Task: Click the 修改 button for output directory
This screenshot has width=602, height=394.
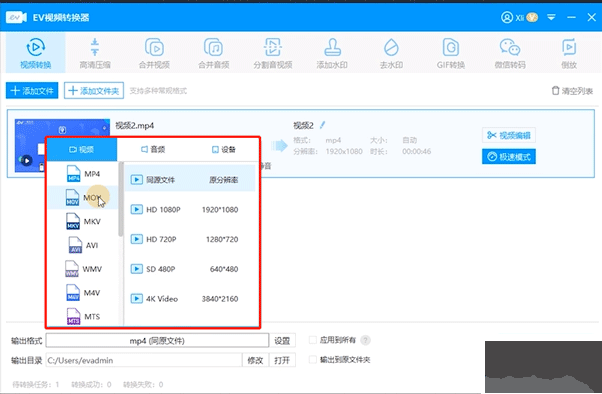Action: tap(255, 360)
